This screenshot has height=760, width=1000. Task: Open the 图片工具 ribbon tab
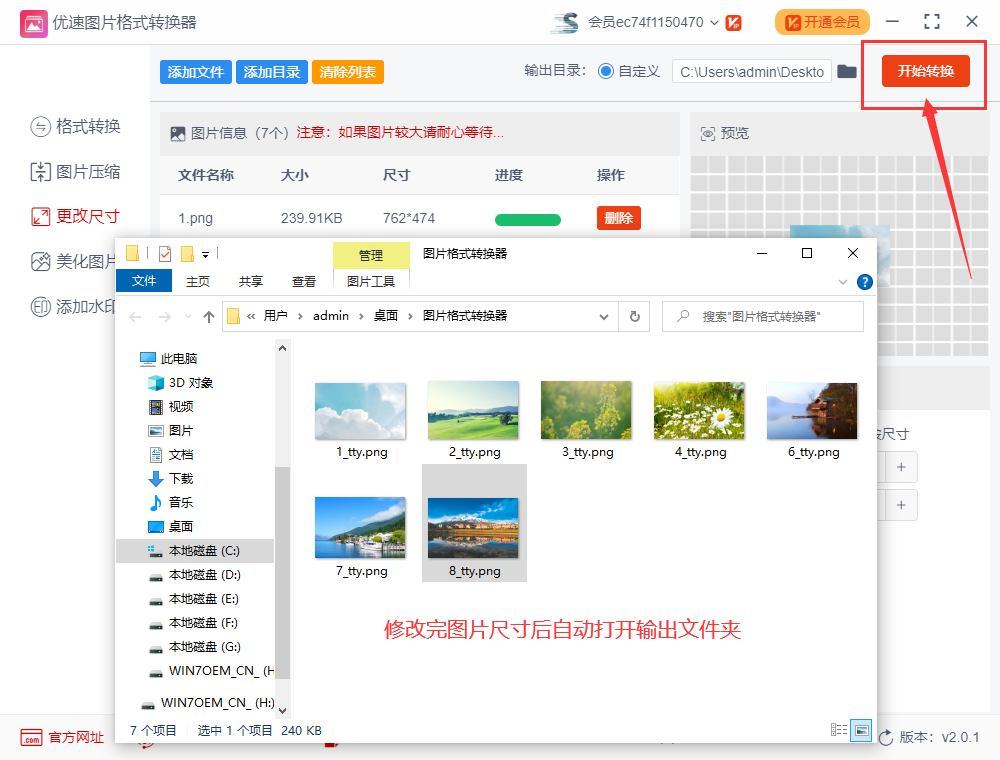pyautogui.click(x=371, y=281)
